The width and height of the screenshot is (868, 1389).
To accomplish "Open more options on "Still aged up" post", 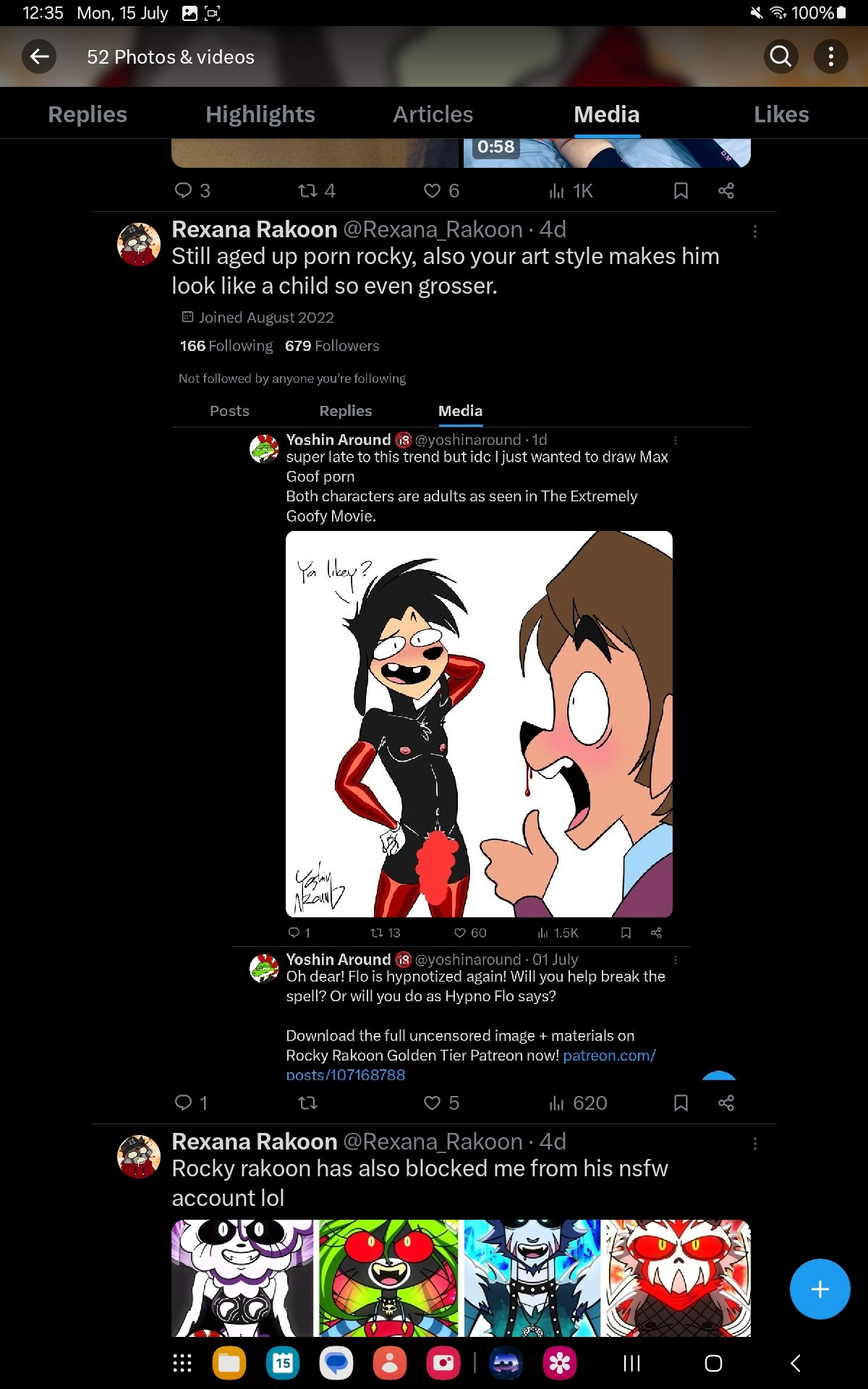I will tap(754, 231).
